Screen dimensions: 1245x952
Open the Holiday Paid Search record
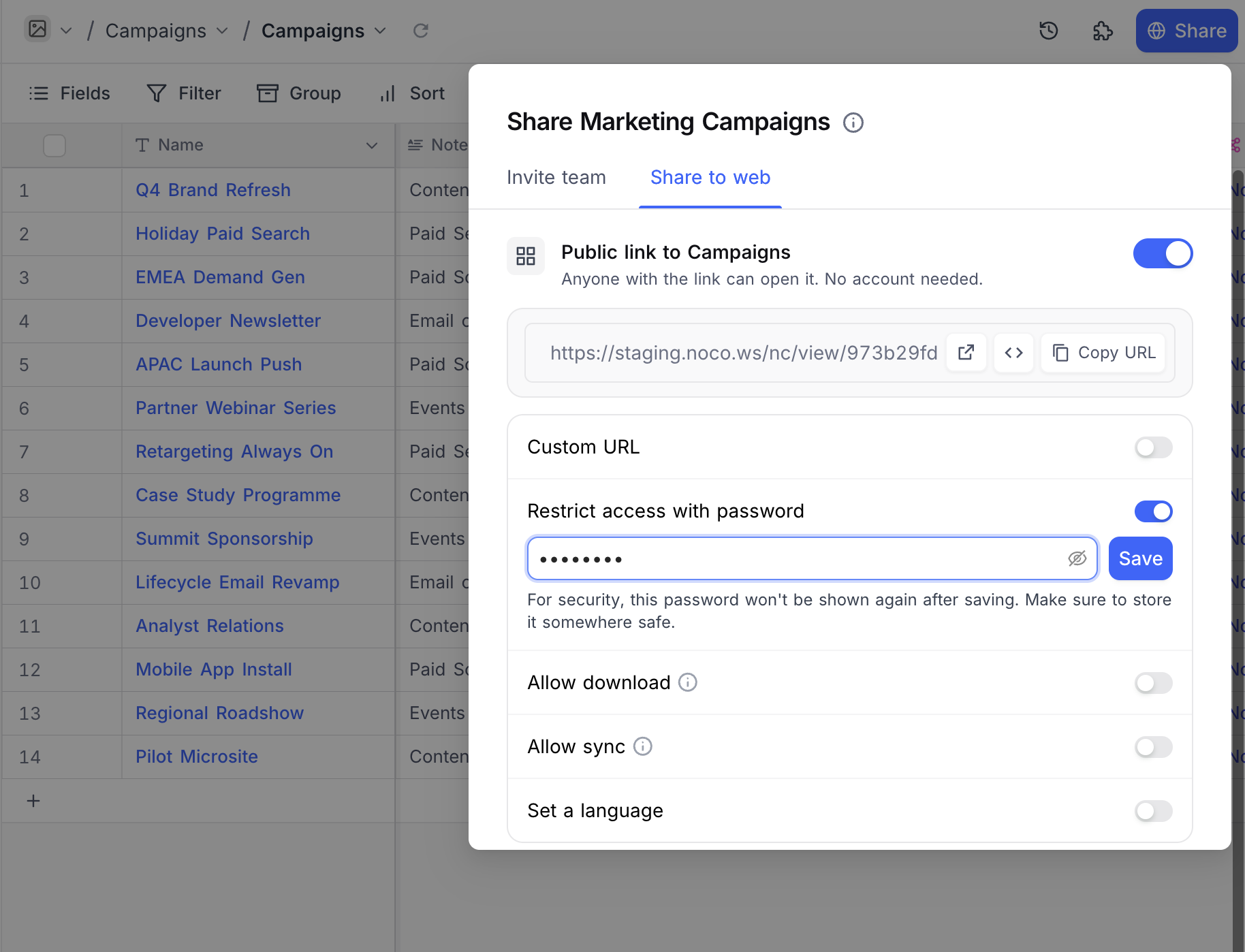(x=223, y=234)
